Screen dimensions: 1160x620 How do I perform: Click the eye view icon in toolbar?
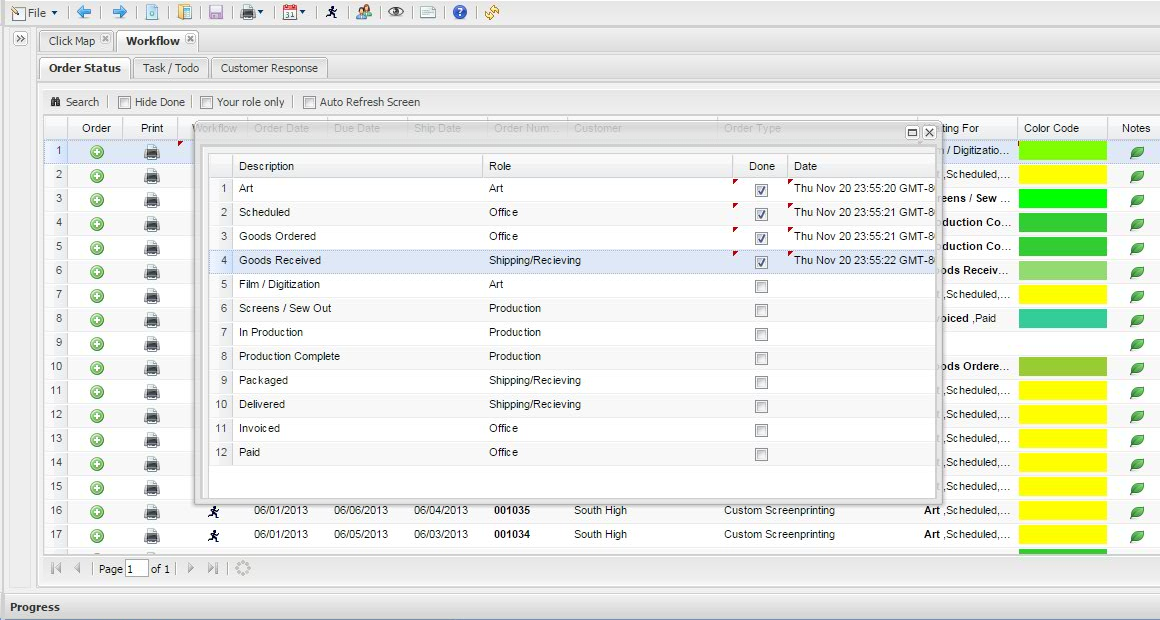pos(396,12)
